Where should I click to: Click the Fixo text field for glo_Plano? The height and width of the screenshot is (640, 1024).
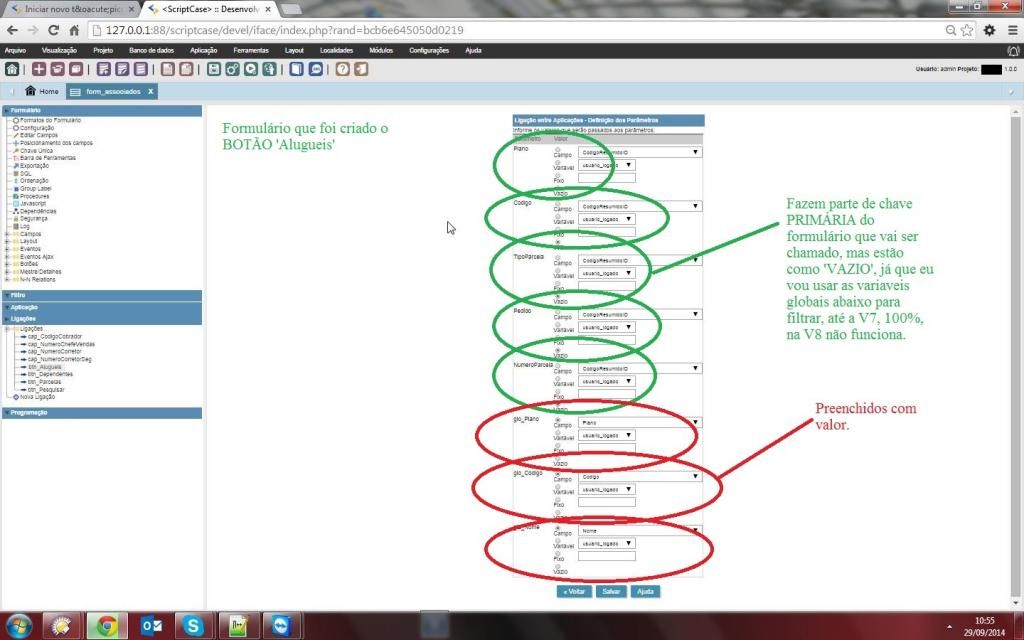(x=606, y=447)
